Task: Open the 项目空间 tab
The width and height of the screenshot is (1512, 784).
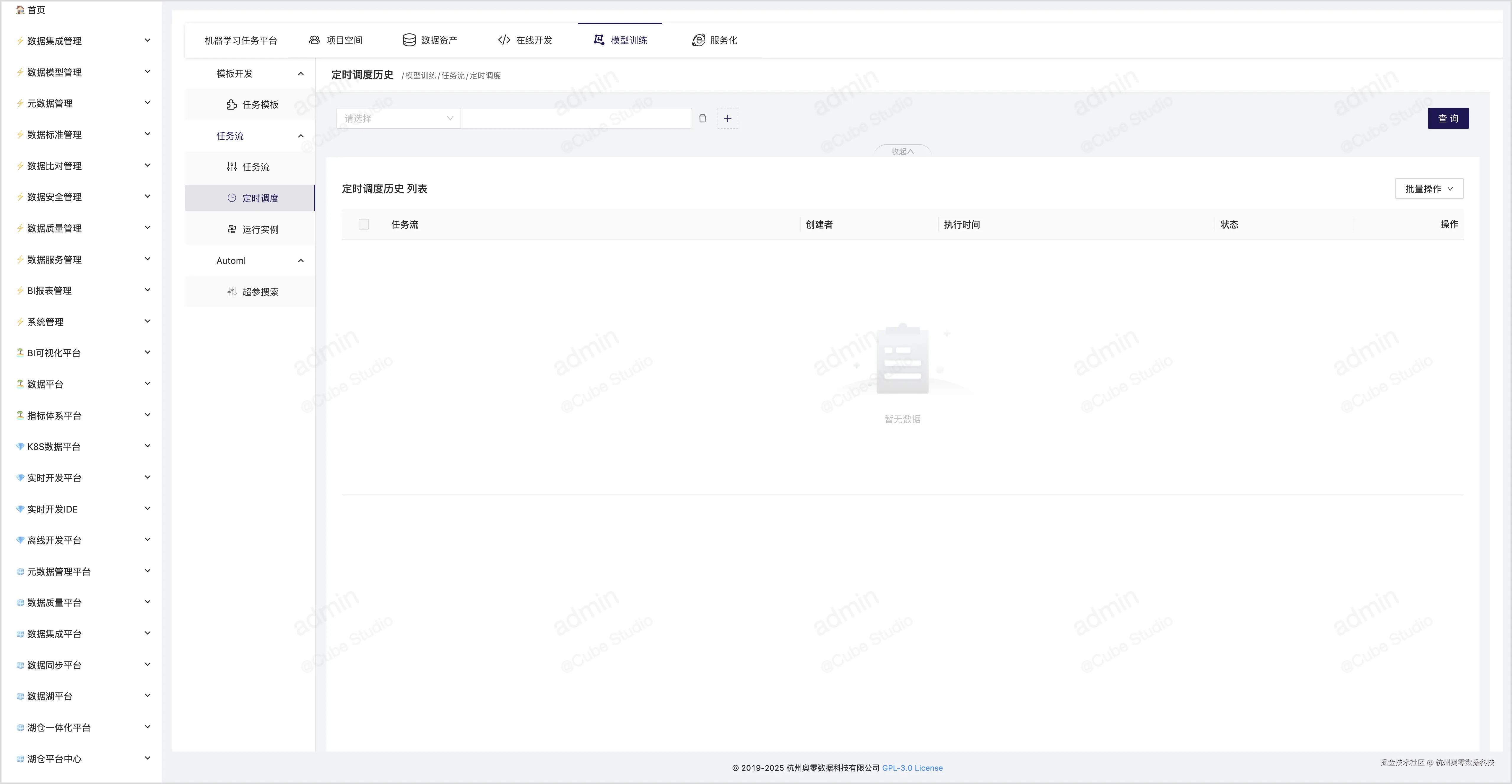Action: point(336,40)
